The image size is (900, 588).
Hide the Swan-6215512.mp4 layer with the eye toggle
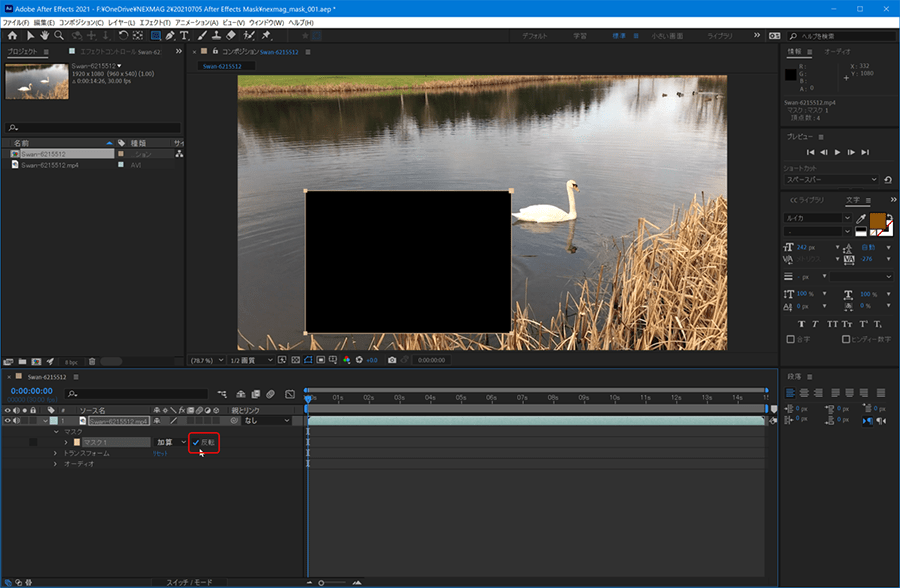pyautogui.click(x=9, y=418)
